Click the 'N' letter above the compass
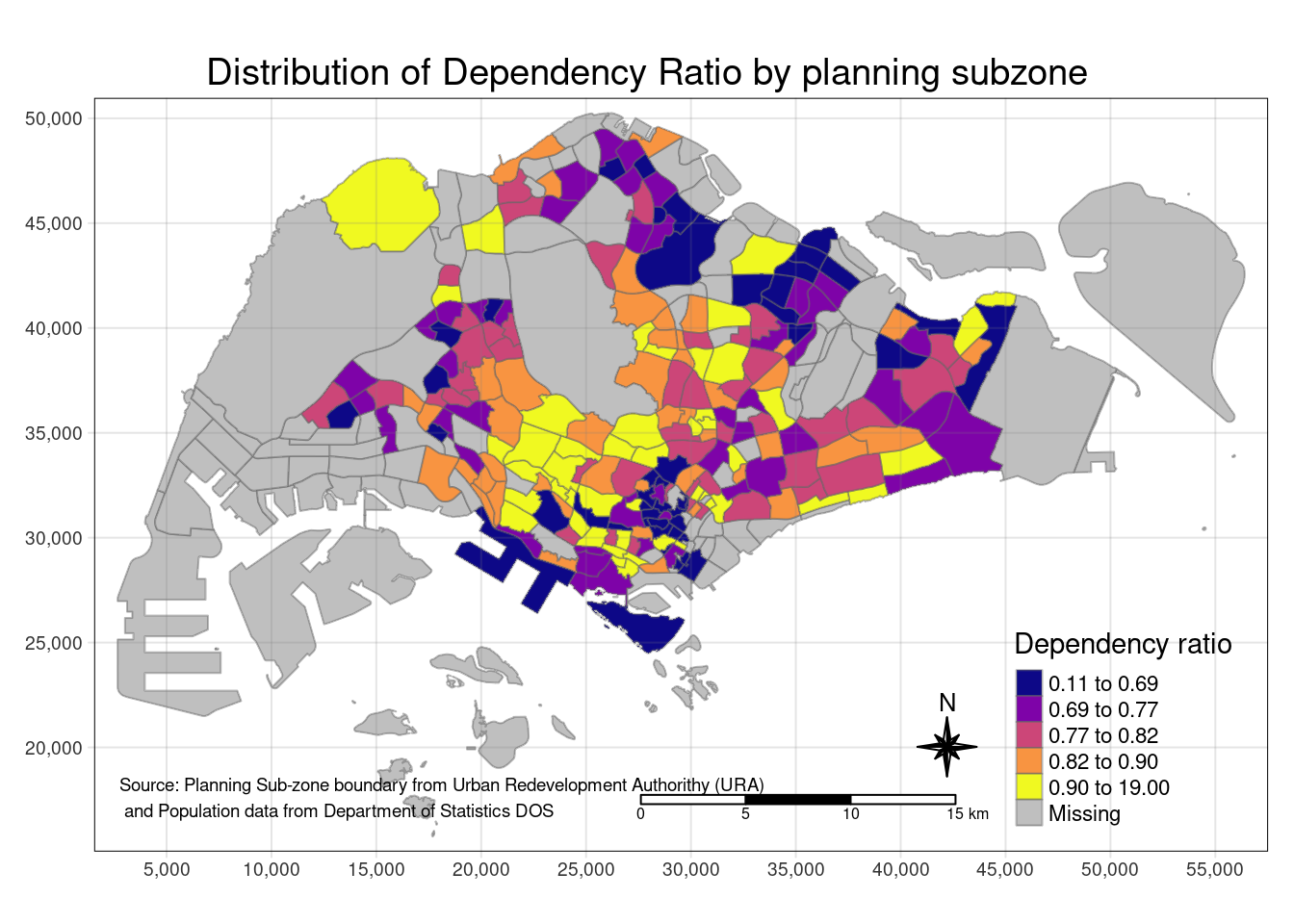Screen dimensions: 1294x924 [946, 704]
